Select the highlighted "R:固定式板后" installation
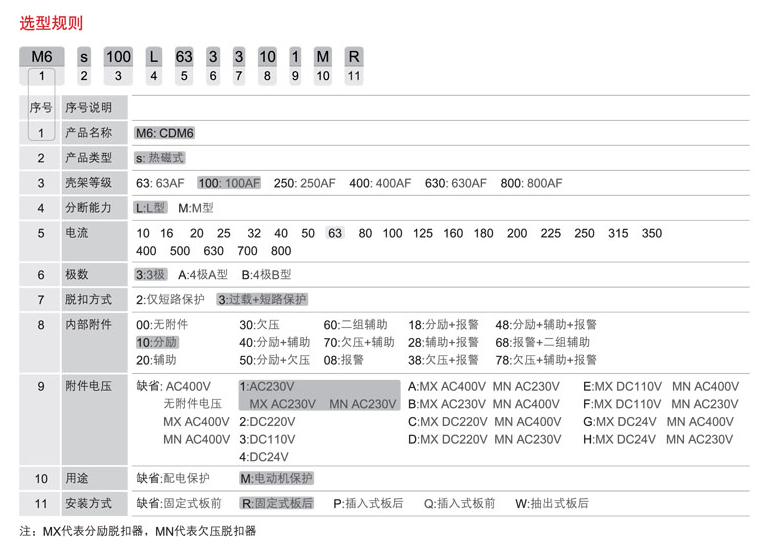Screen dimensions: 760x540 tap(277, 504)
